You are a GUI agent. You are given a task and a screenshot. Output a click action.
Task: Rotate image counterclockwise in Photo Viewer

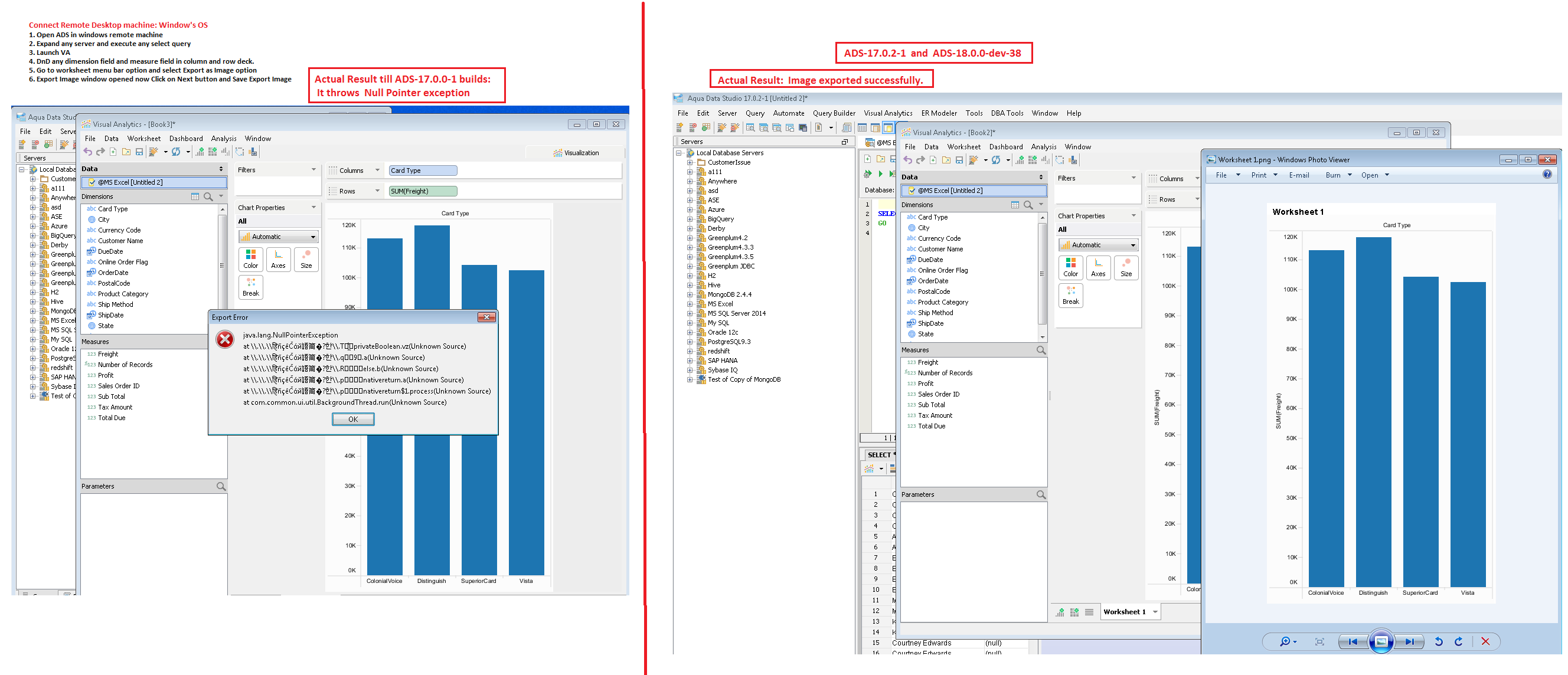[x=1438, y=641]
